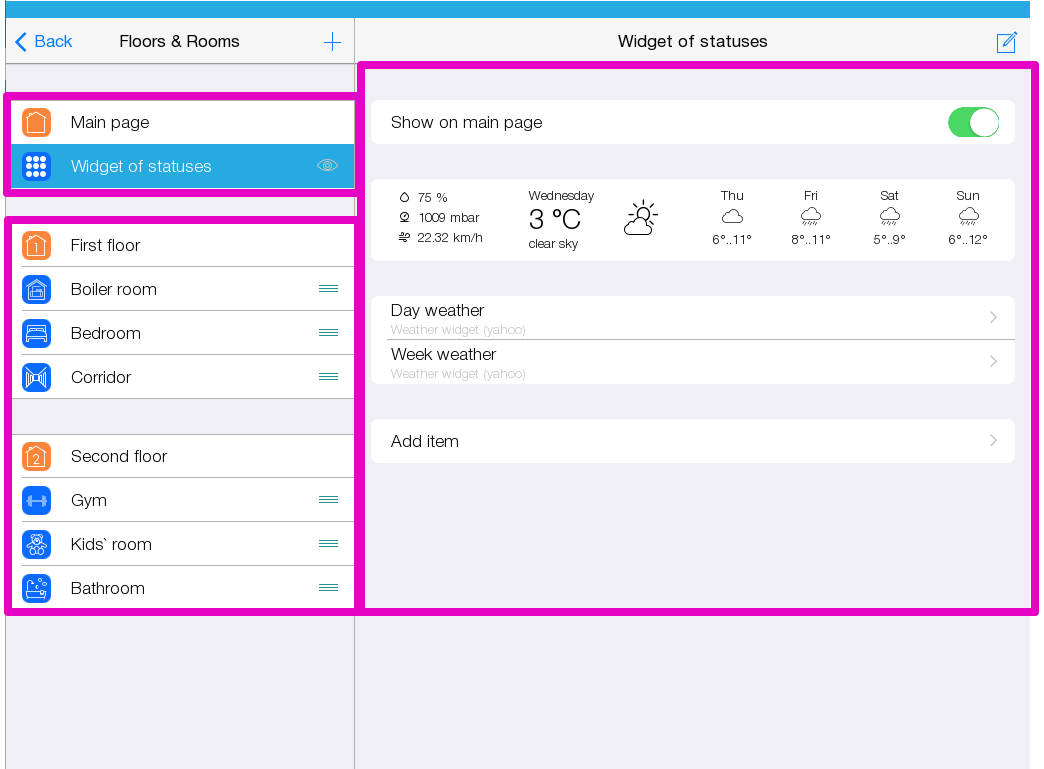Click the Boiler room reorder handle

tap(328, 289)
